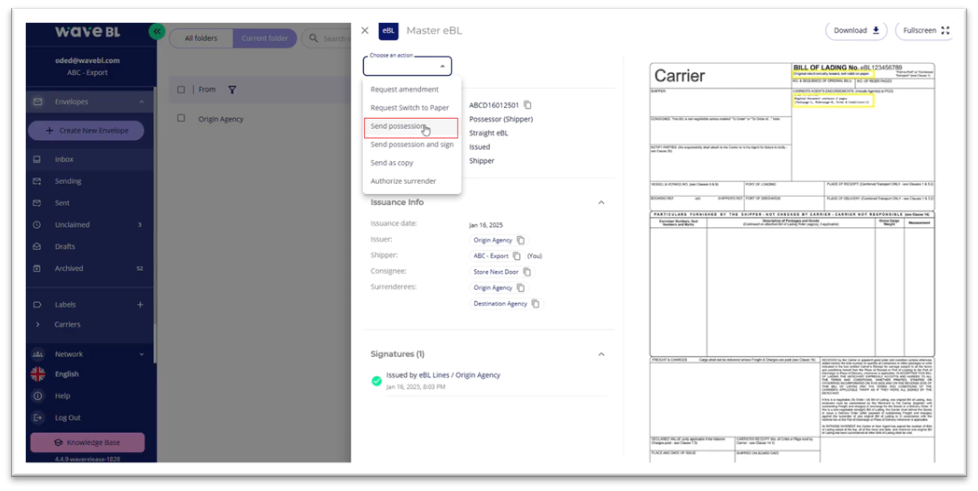
Task: Click the bill of lading preview
Action: coord(792,262)
